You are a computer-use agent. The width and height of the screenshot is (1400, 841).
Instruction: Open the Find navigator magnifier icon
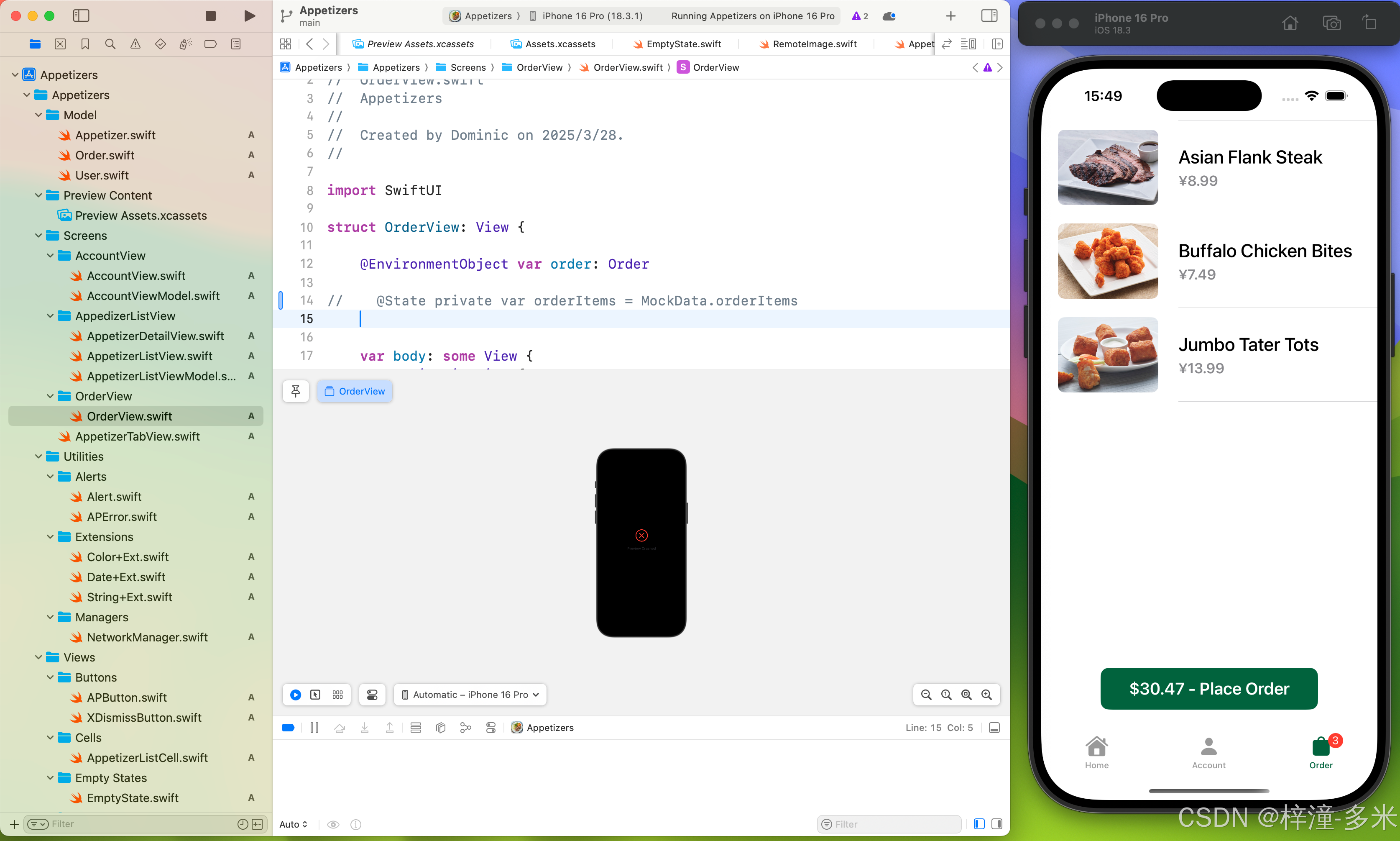[x=110, y=44]
